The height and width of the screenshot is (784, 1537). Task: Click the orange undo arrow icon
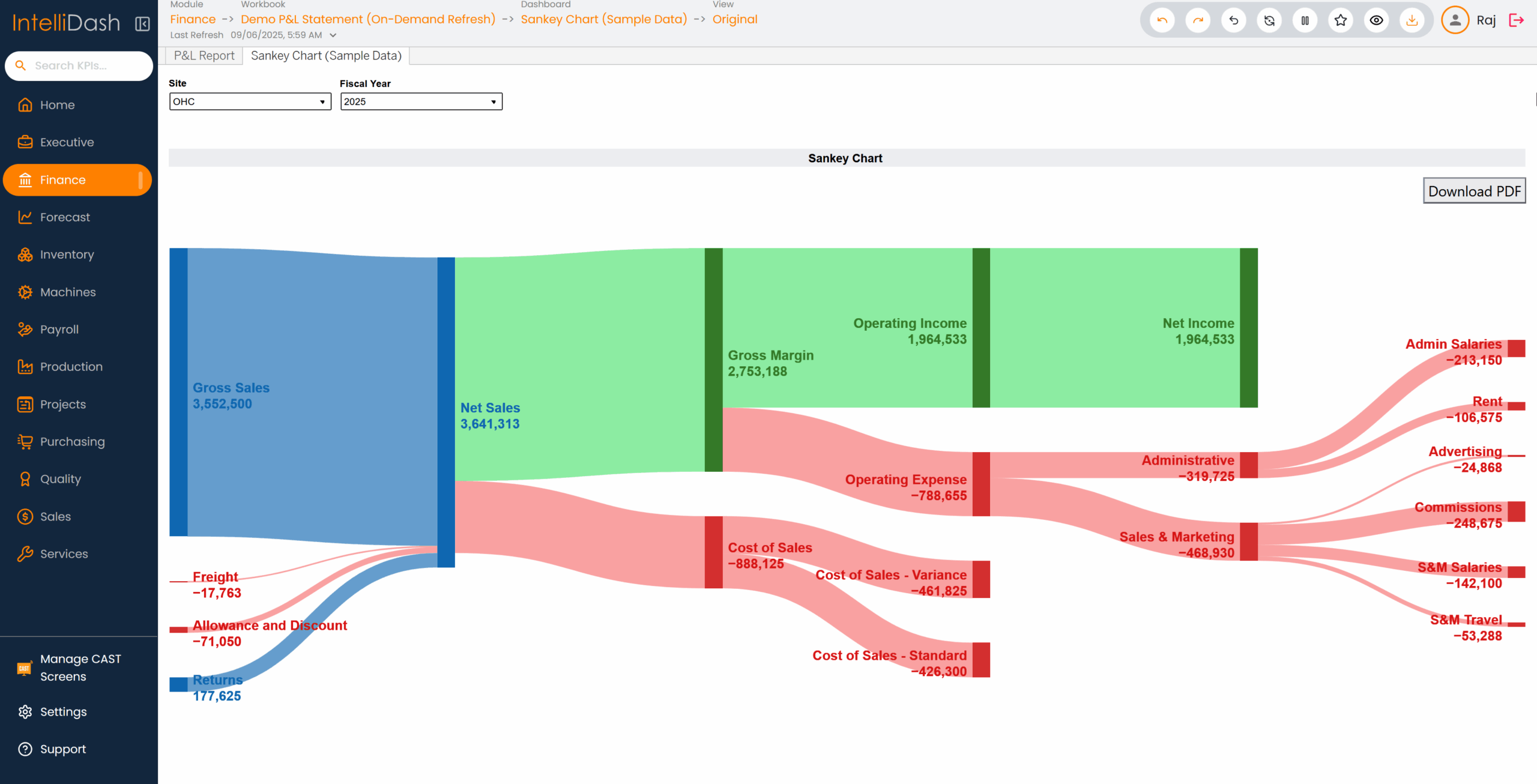pyautogui.click(x=1162, y=20)
